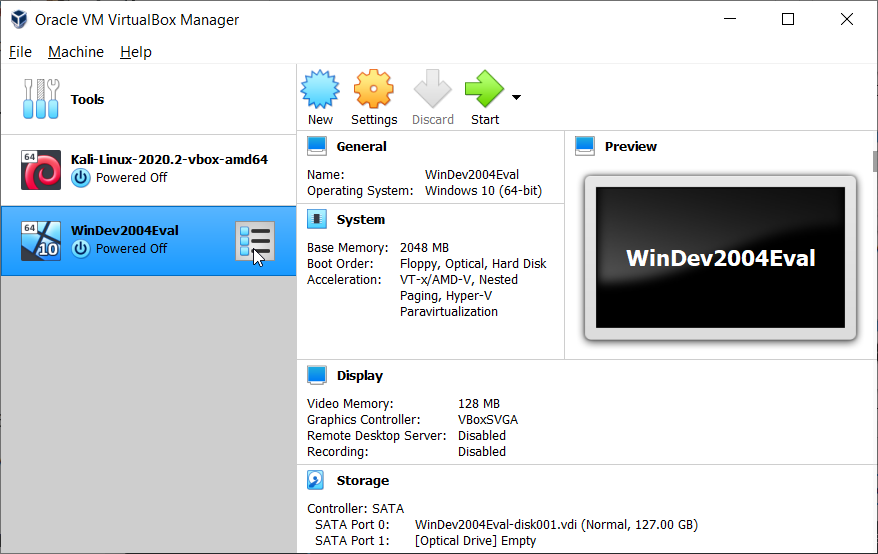
Task: Maximize the VirtualBox Manager window
Action: click(x=788, y=19)
